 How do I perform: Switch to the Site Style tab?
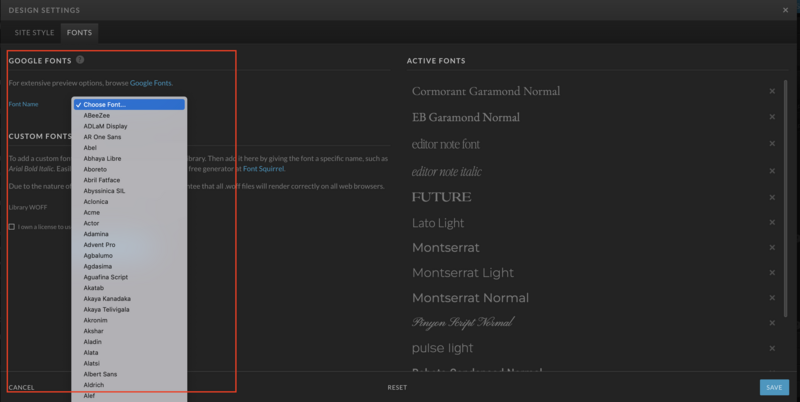34,33
